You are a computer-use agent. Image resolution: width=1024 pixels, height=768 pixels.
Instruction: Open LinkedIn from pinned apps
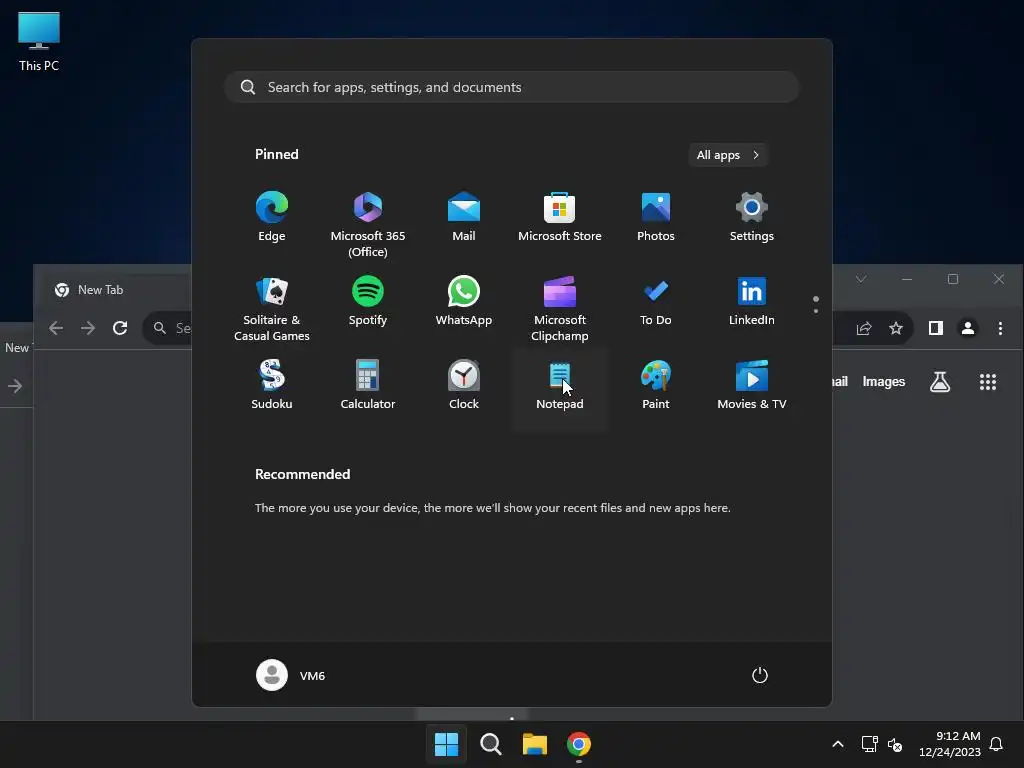[752, 301]
